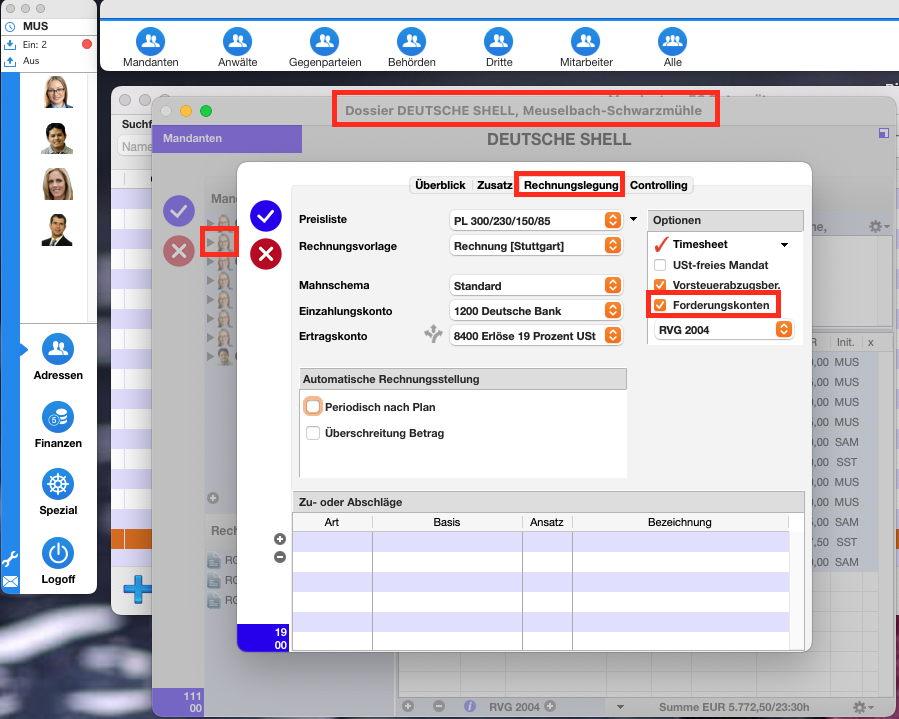Select the blonde woman with glasses avatar
899x719 pixels.
tap(58, 92)
